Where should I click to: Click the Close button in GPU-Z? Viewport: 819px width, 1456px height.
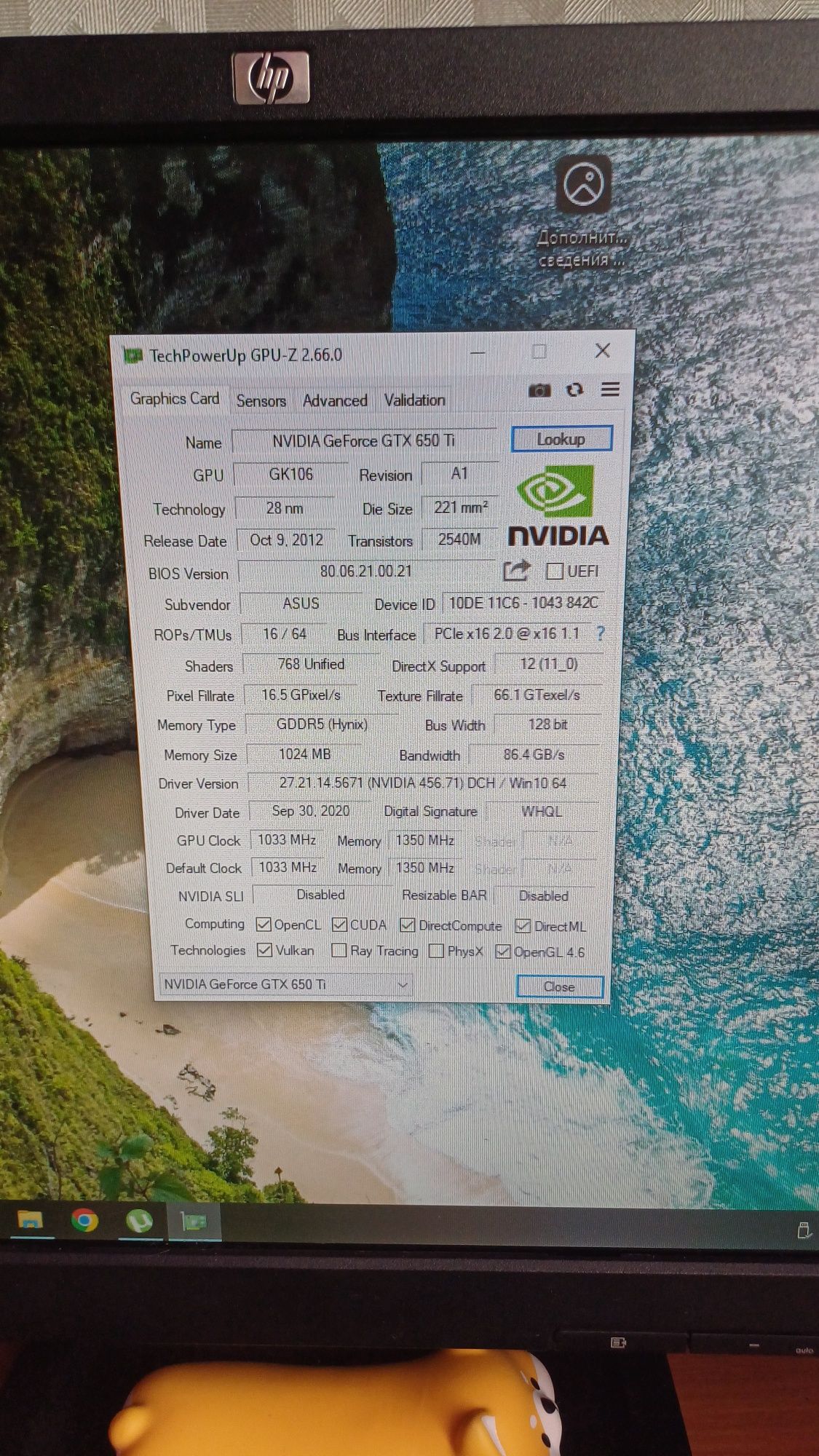tap(559, 986)
